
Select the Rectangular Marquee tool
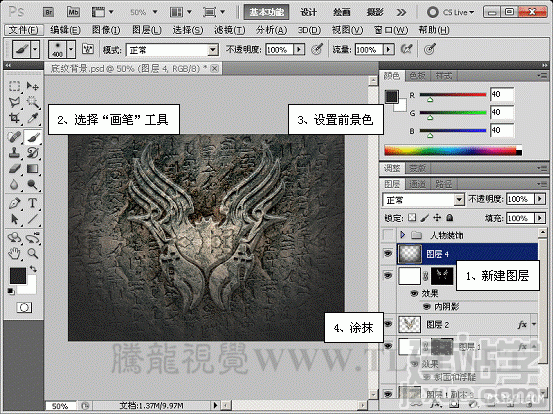click(x=14, y=86)
